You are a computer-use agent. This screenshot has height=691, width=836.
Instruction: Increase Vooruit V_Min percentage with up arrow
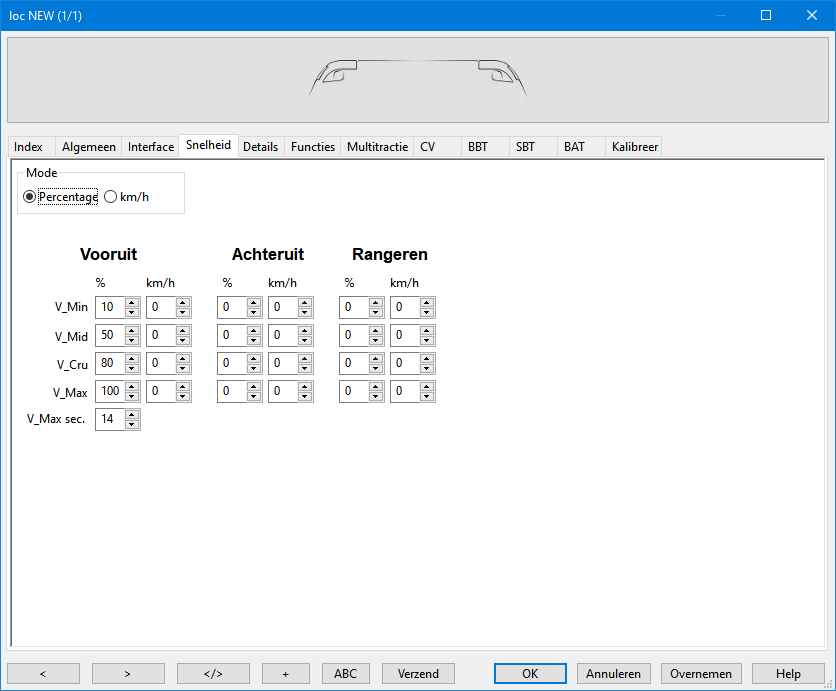pyautogui.click(x=132, y=303)
